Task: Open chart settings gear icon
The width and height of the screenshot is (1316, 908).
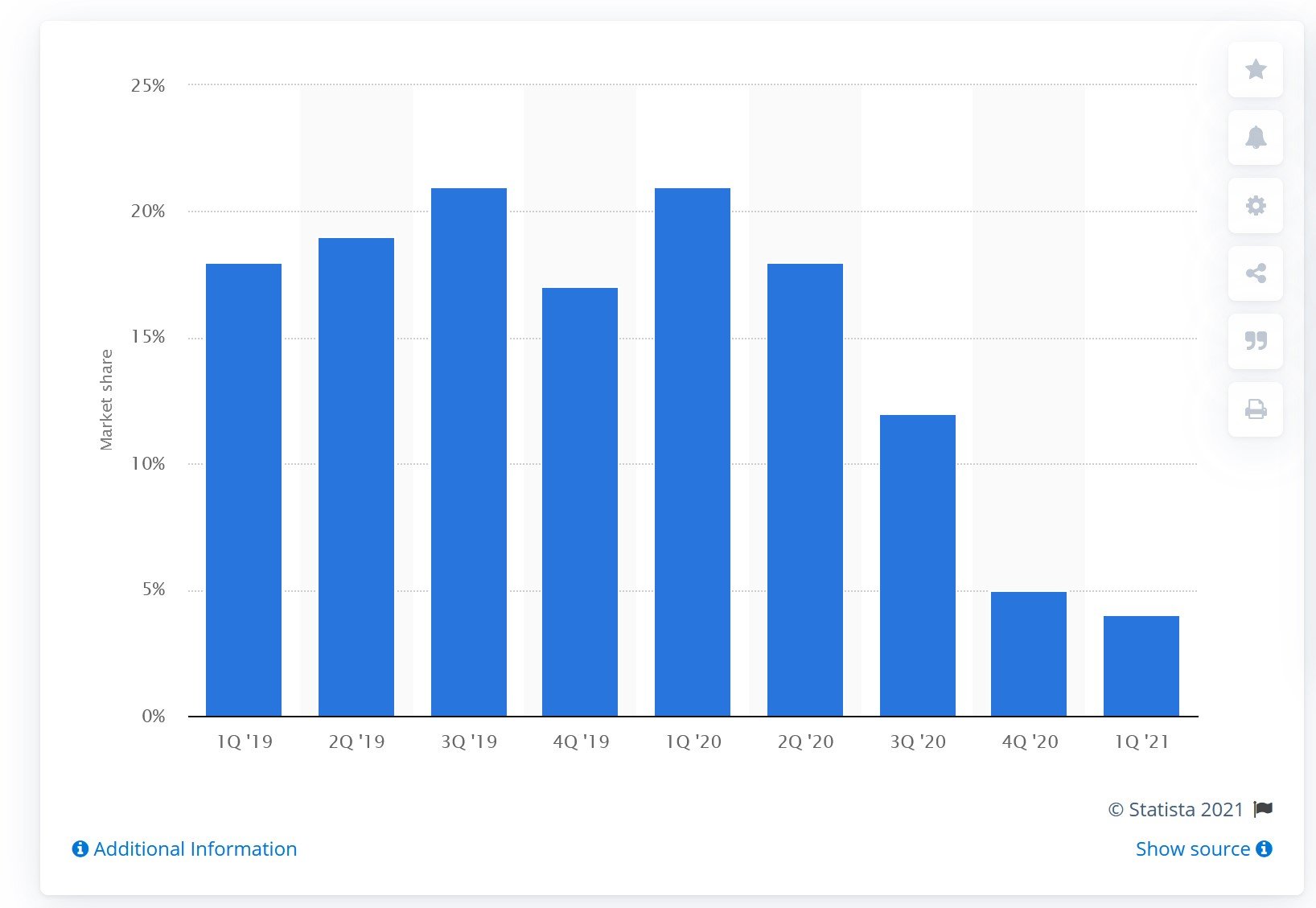Action: pyautogui.click(x=1255, y=206)
